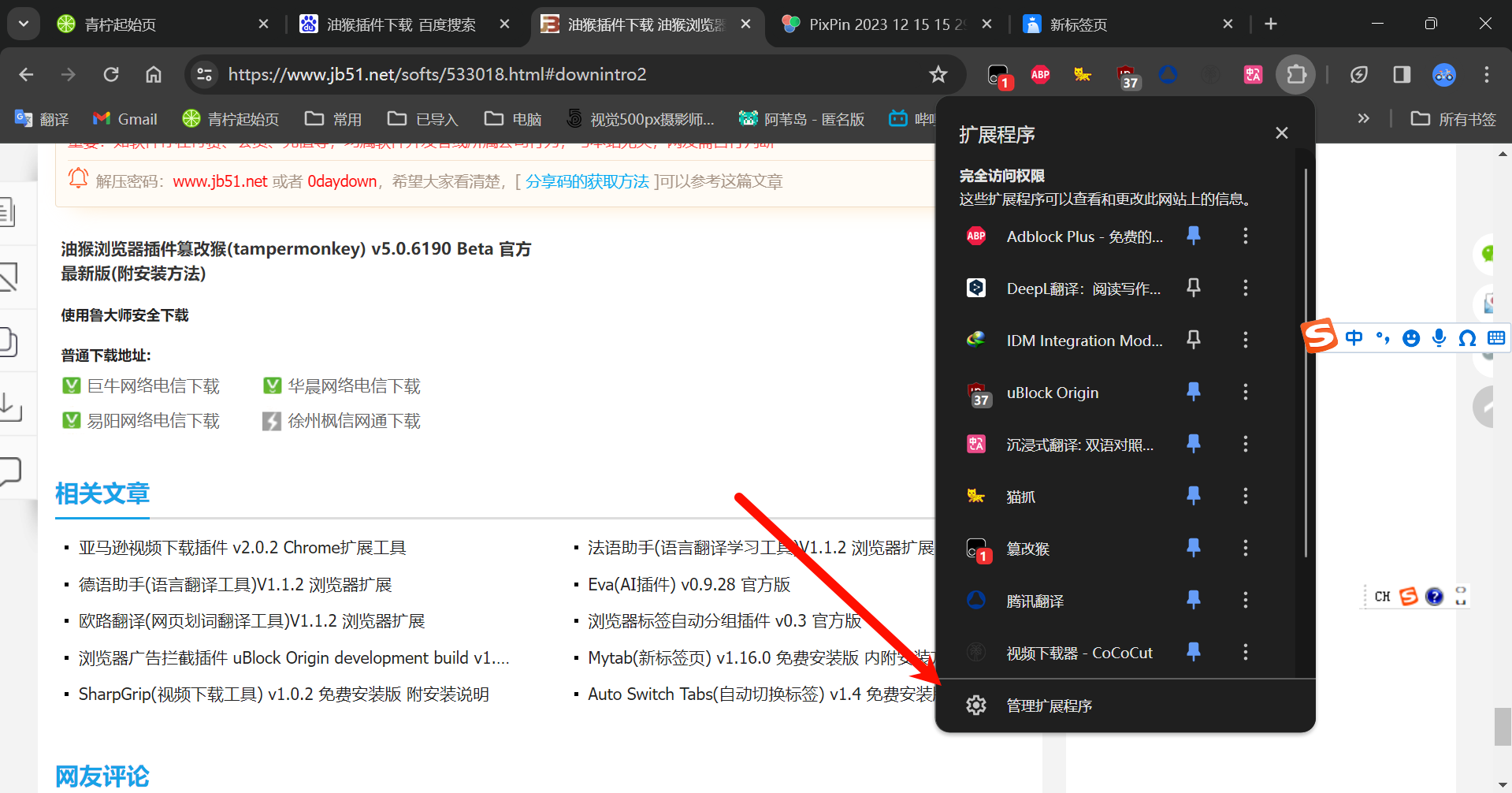Click the address bar URL field
The width and height of the screenshot is (1512, 793).
pyautogui.click(x=552, y=75)
